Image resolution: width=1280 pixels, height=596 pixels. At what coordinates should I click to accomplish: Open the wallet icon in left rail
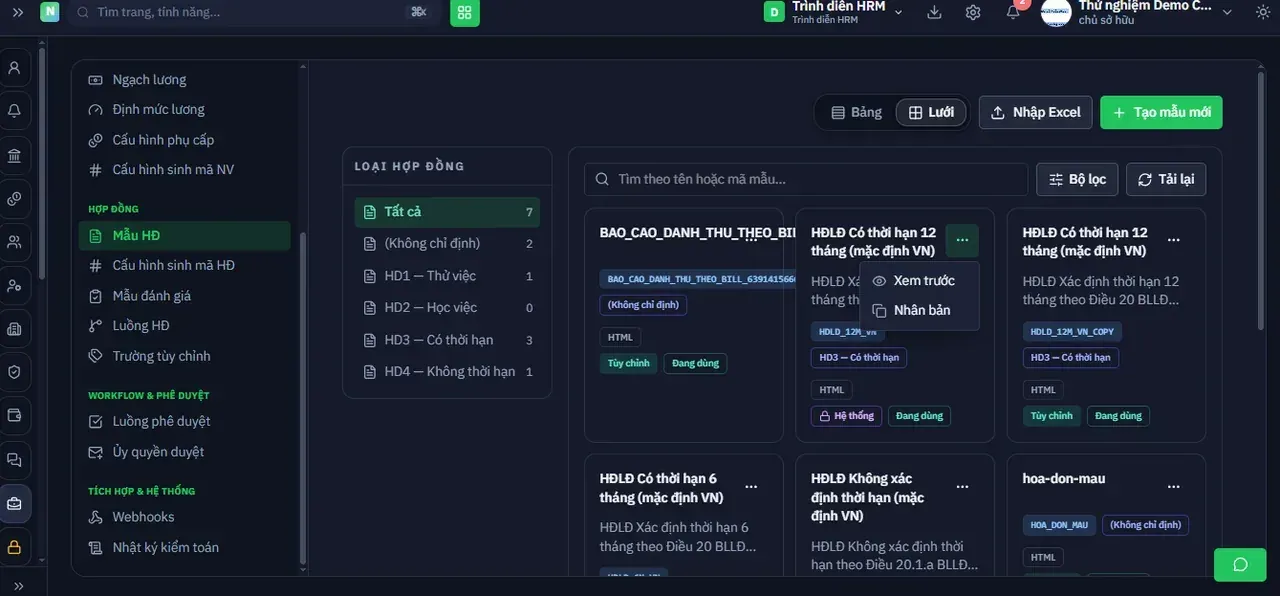[15, 415]
